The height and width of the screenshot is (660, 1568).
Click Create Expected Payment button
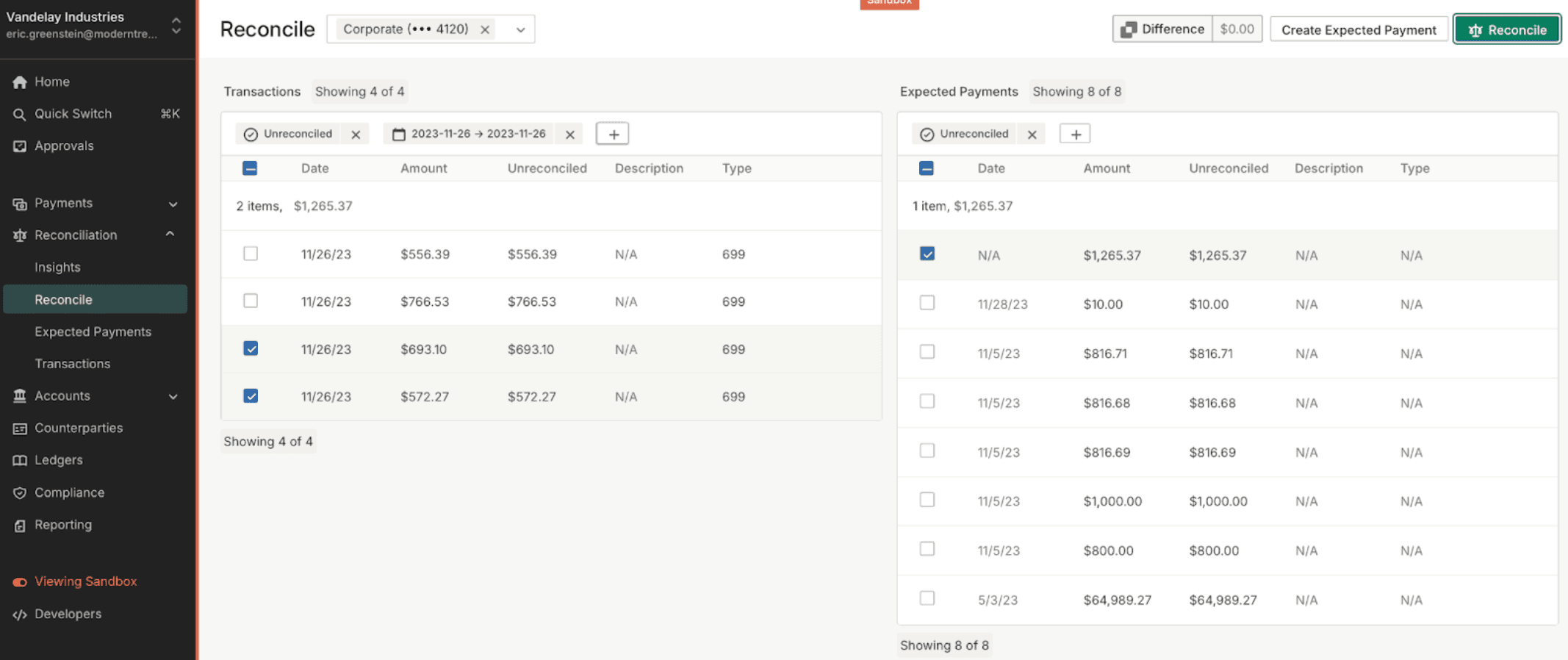1358,30
